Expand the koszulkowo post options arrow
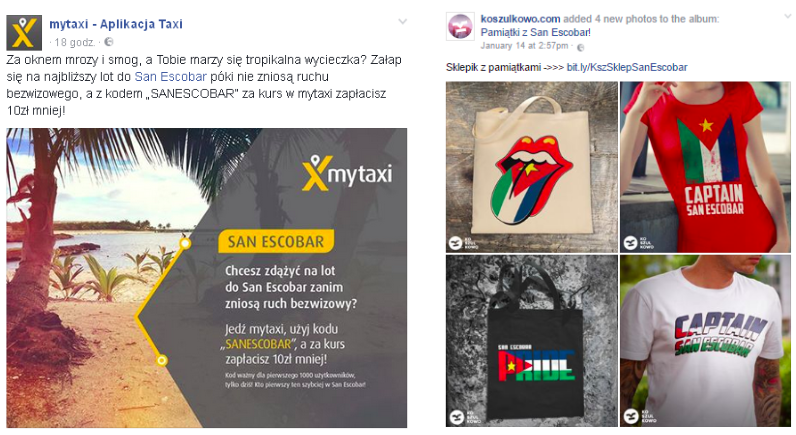 point(787,17)
